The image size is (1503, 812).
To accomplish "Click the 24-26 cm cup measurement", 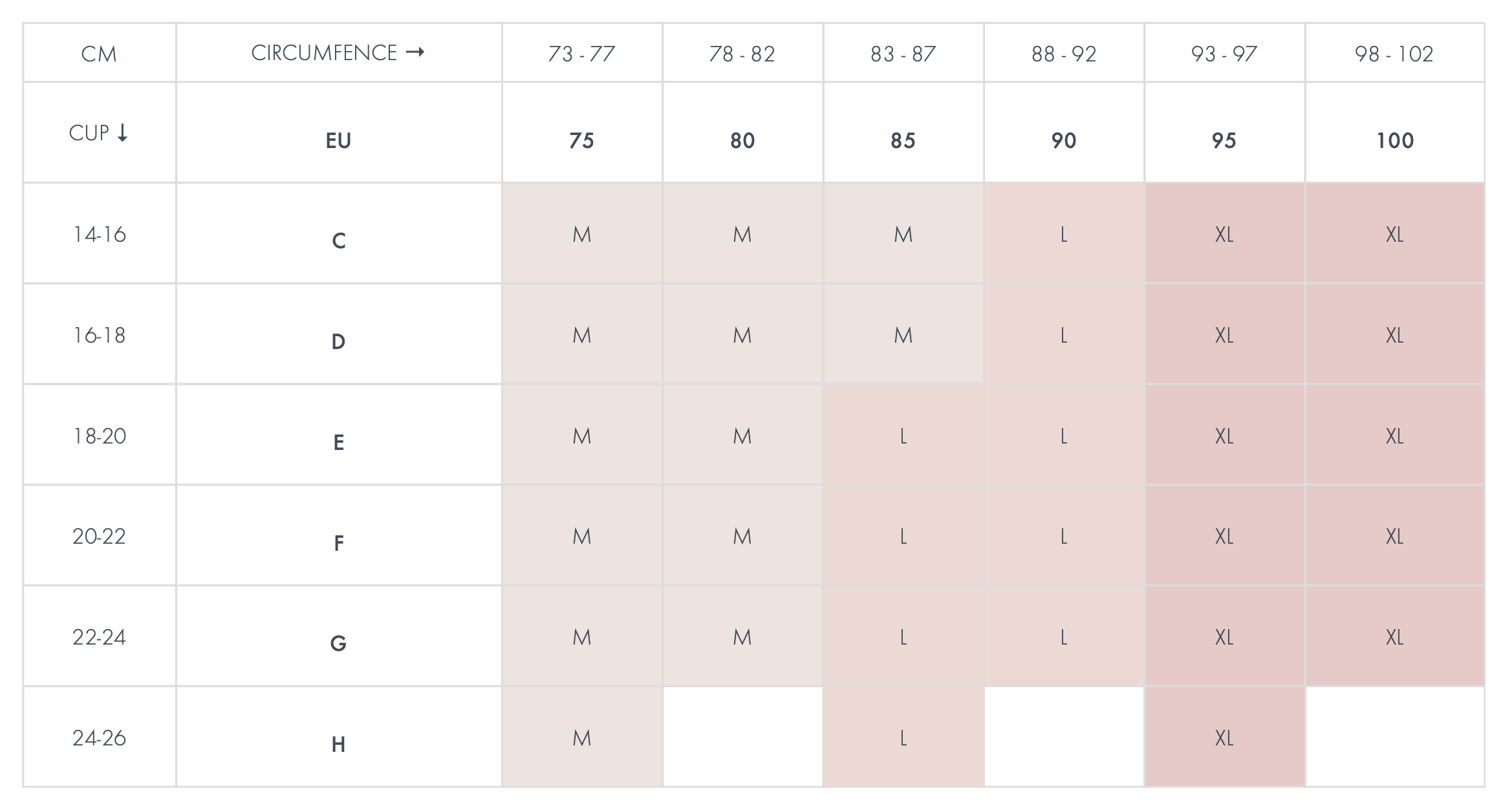I will (99, 738).
